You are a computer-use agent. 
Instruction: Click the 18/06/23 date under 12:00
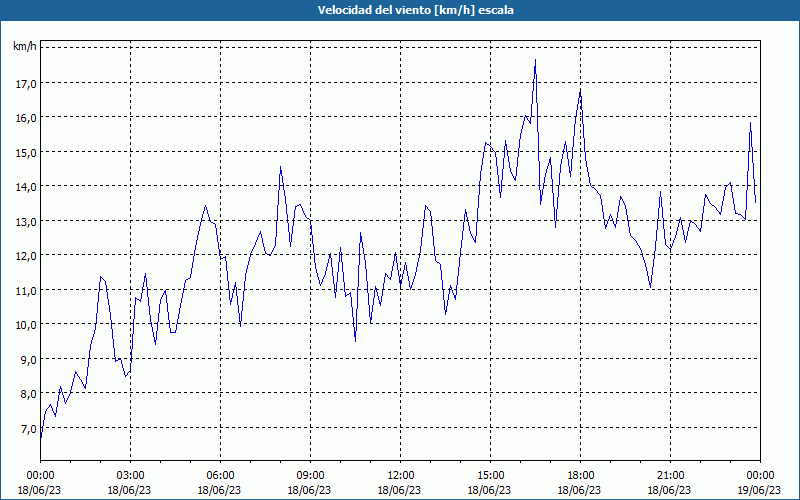tap(399, 490)
